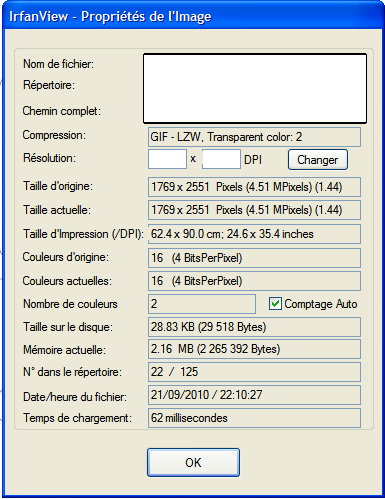This screenshot has height=499, width=385.
Task: Click the Compression field showing GIF - LZW
Action: (x=254, y=137)
